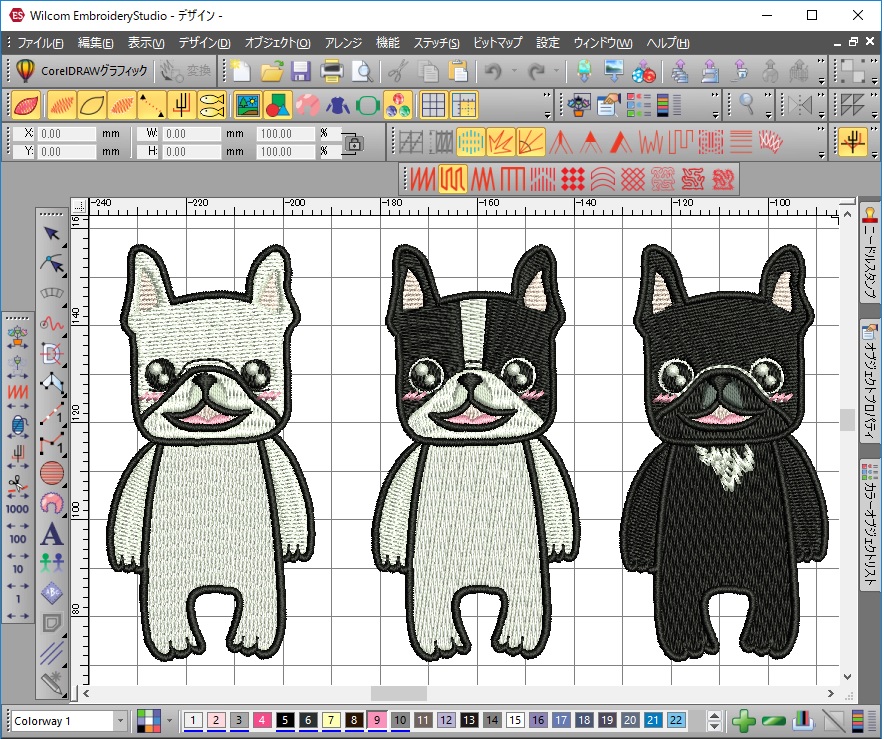This screenshot has width=884, height=739.
Task: Switch to CorelDRAW Graphics mode
Action: [x=83, y=71]
